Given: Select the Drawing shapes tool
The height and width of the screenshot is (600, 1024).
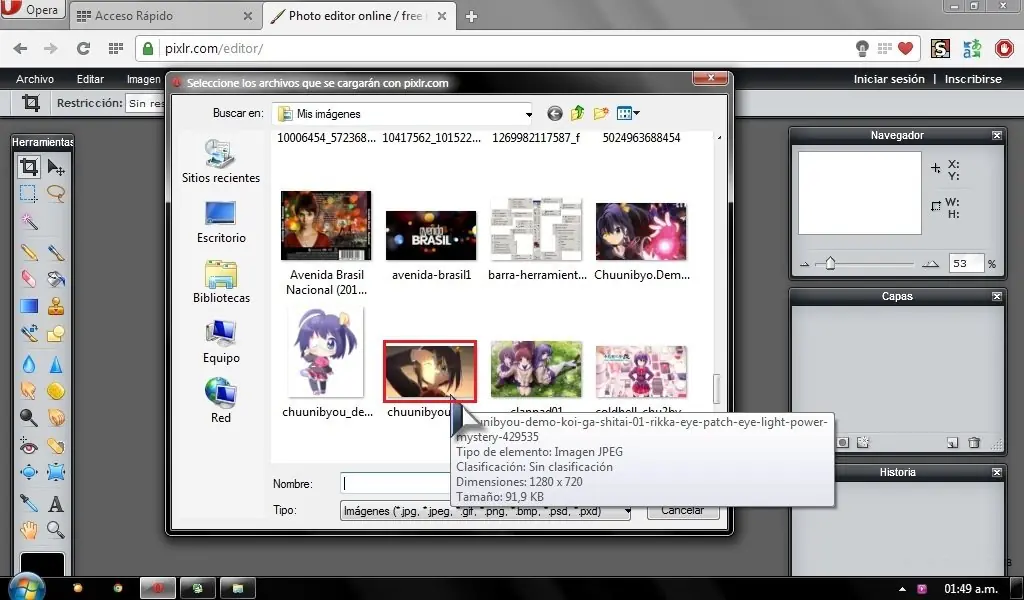Looking at the screenshot, I should point(56,334).
